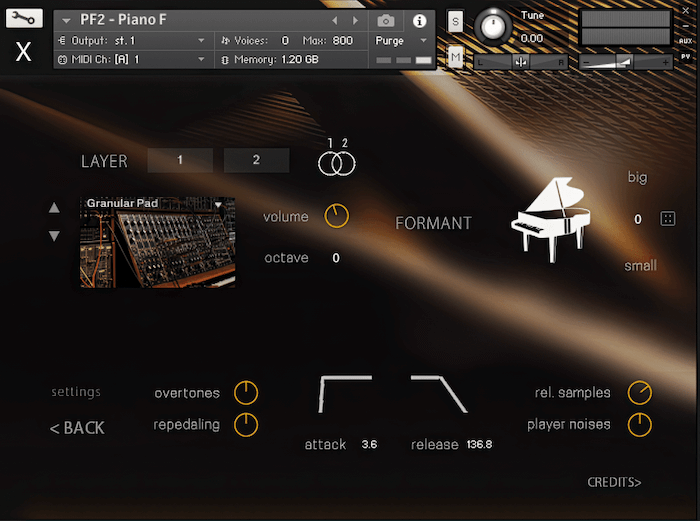Open the CREDITS> page
Viewport: 700px width, 521px height.
click(x=614, y=483)
